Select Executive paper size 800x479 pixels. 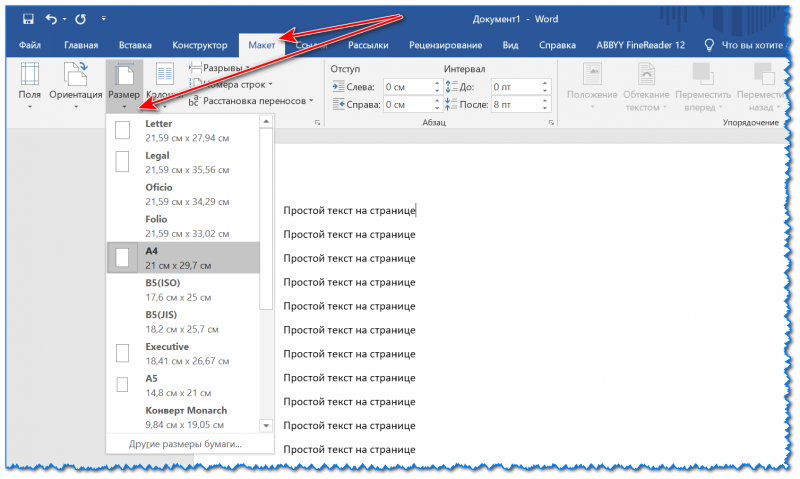(x=183, y=354)
